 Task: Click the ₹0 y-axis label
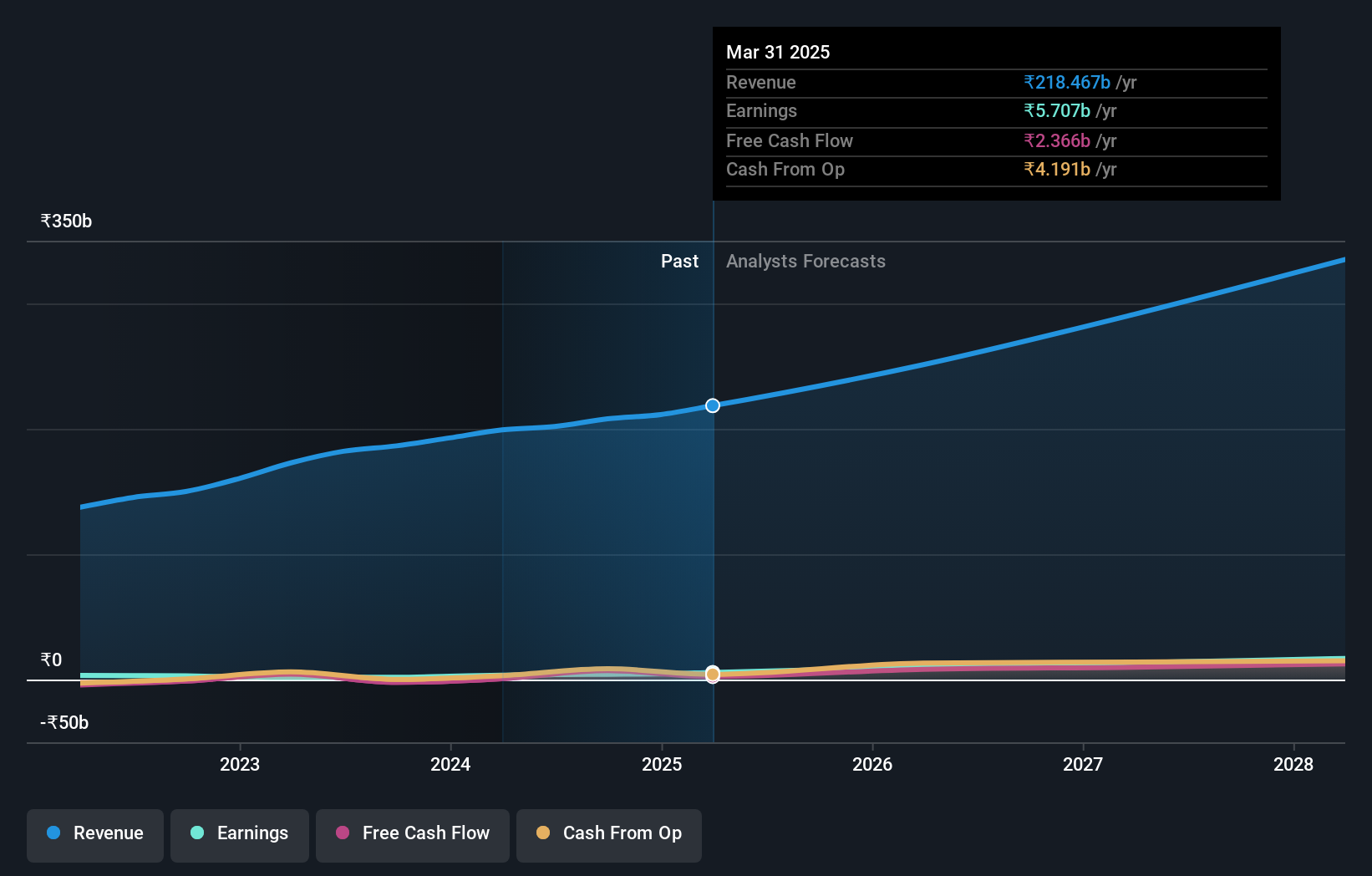point(51,660)
